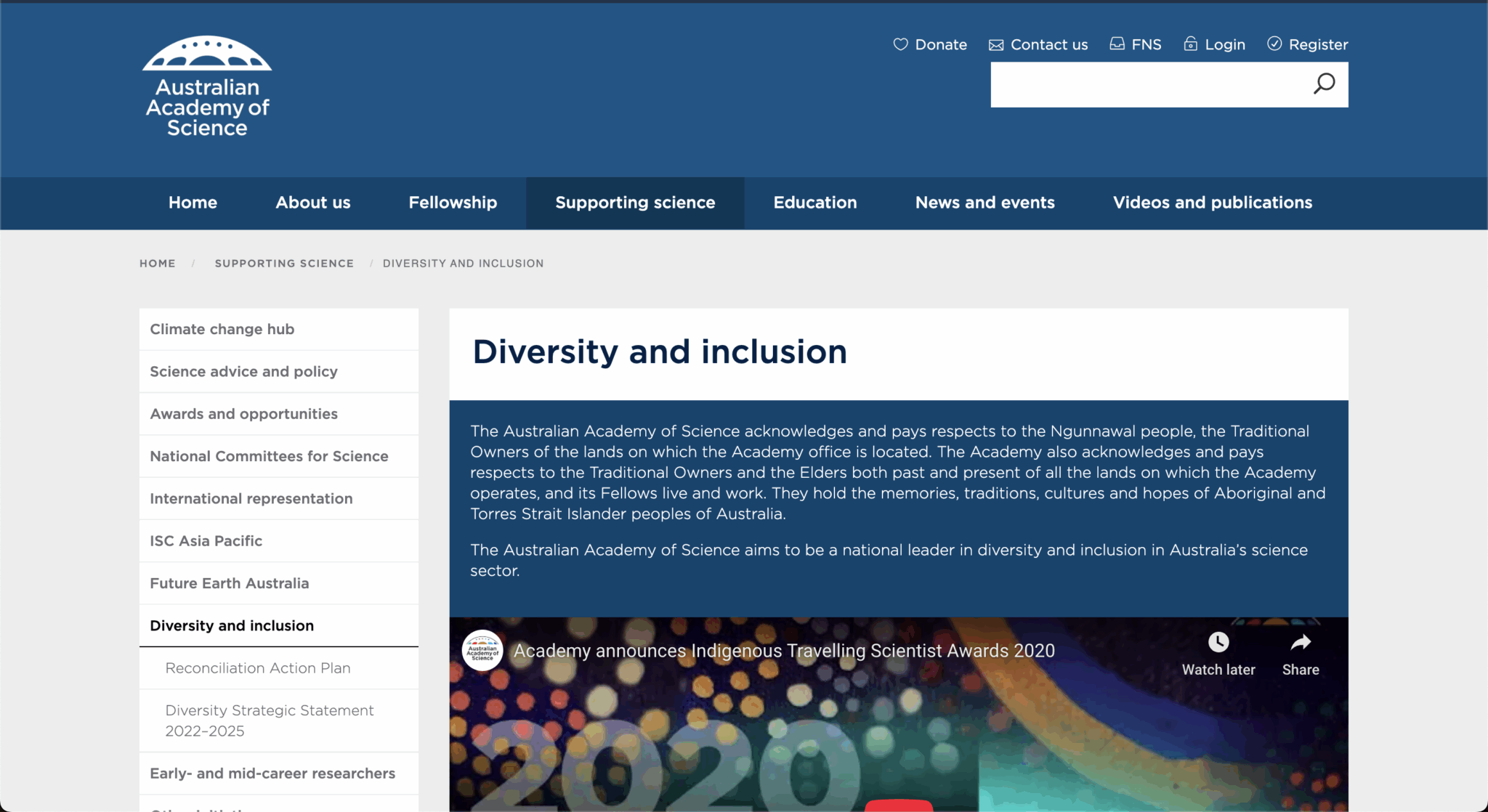The height and width of the screenshot is (812, 1488).
Task: Select ISC Asia Pacific in sidebar
Action: 279,541
